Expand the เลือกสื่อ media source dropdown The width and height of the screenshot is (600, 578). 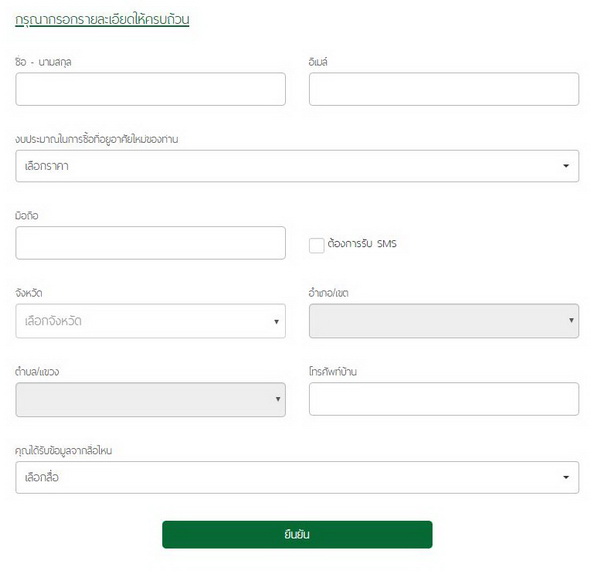pyautogui.click(x=297, y=477)
